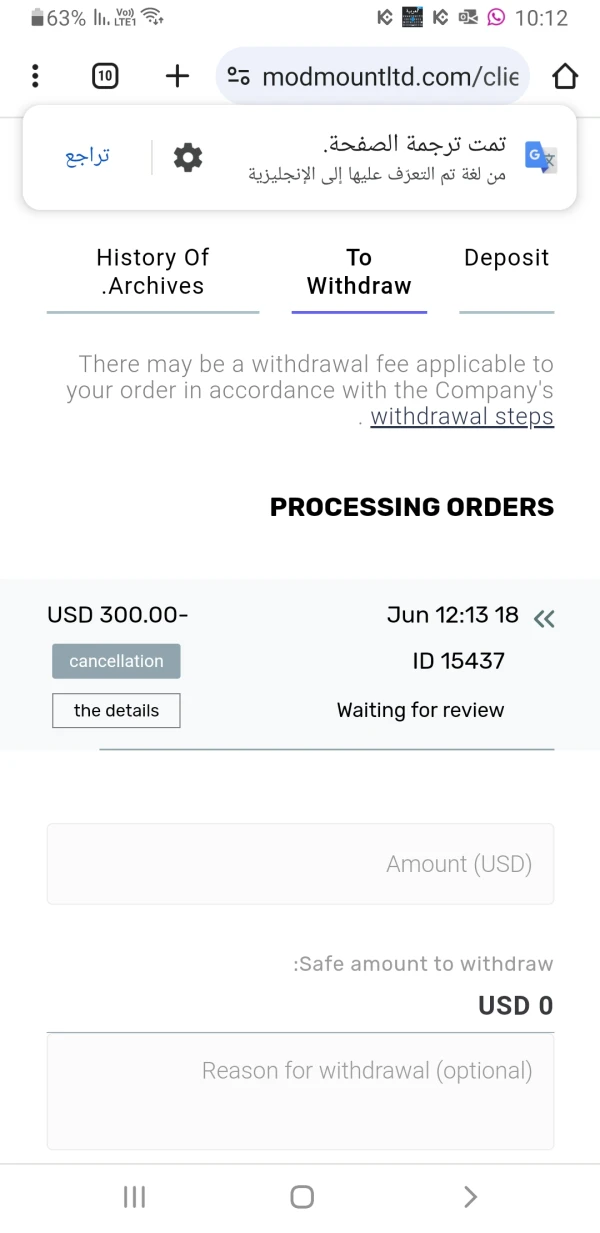Open a new tab with plus icon
600x1233 pixels.
pyautogui.click(x=177, y=76)
